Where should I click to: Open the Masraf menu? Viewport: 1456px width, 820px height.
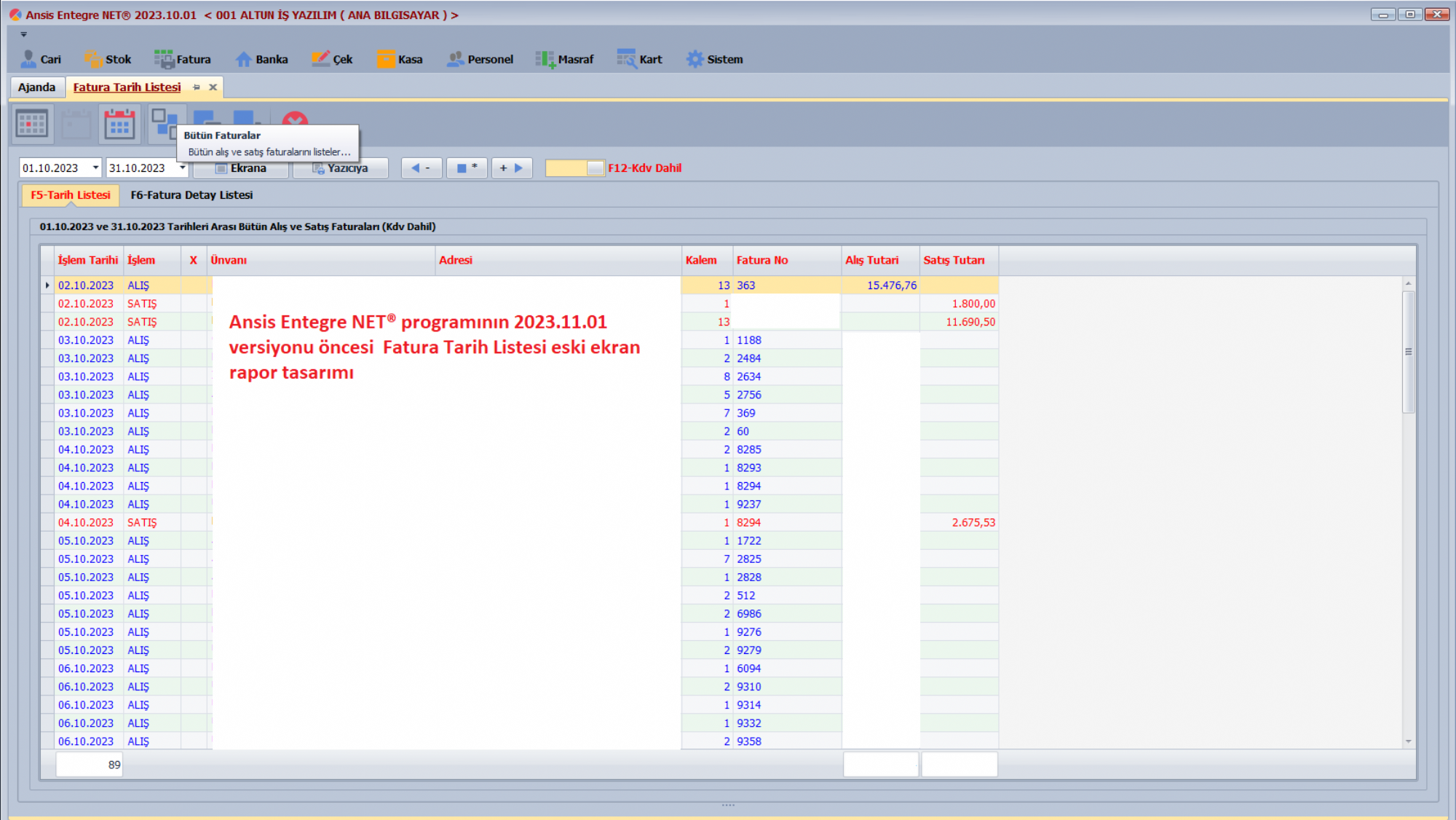(x=565, y=59)
